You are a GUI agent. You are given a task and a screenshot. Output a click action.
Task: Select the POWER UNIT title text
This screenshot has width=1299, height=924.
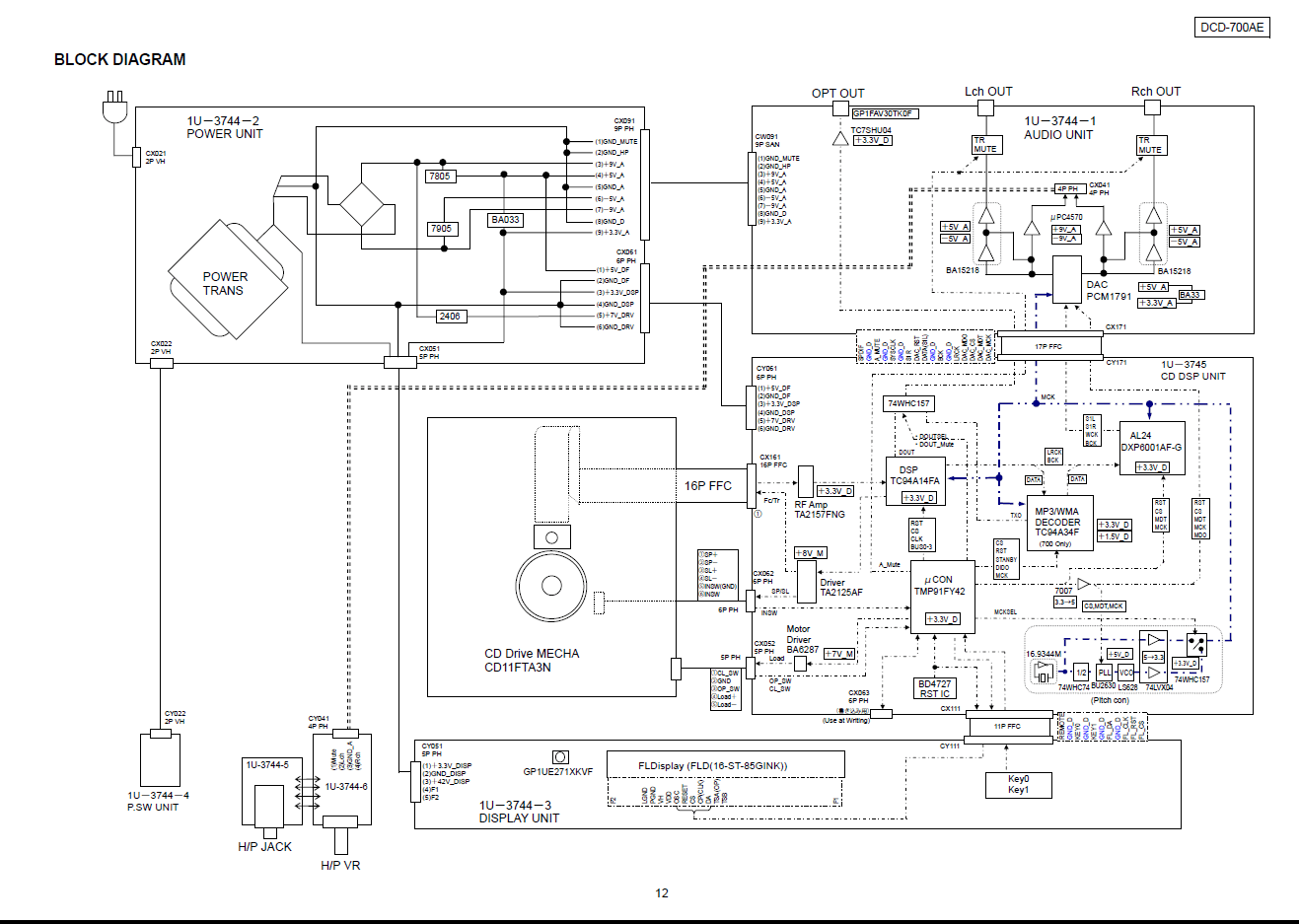pyautogui.click(x=225, y=134)
